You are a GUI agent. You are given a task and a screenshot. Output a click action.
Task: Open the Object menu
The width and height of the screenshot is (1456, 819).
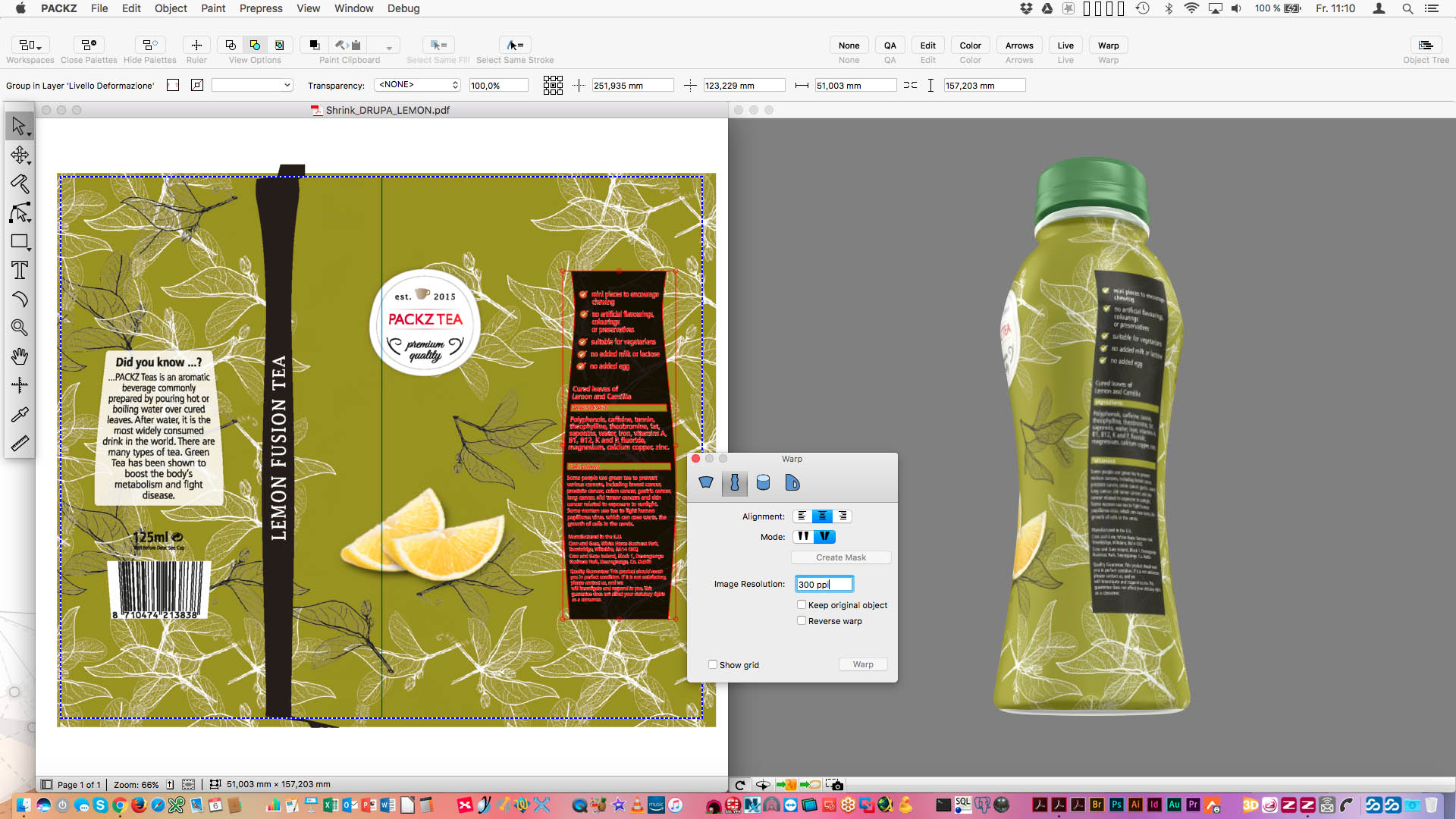tap(171, 8)
